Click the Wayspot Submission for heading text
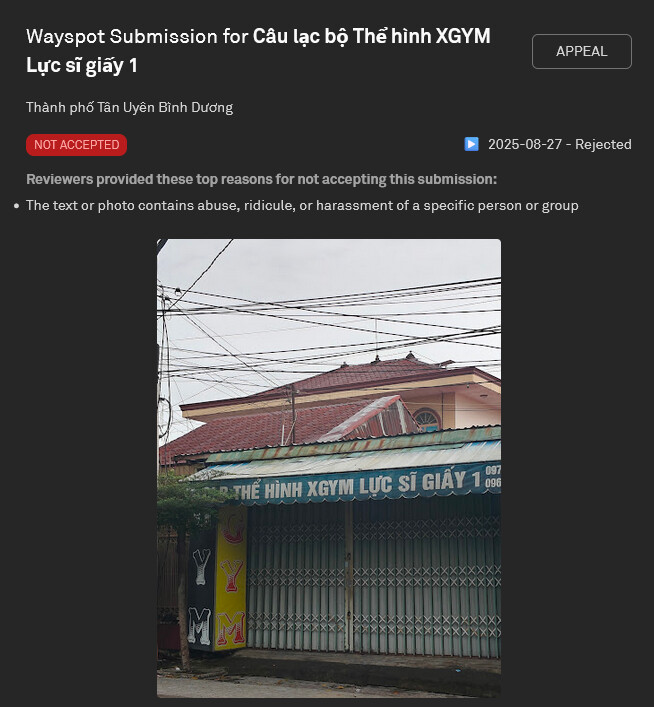Screen dimensions: 654x707 pyautogui.click(x=137, y=37)
